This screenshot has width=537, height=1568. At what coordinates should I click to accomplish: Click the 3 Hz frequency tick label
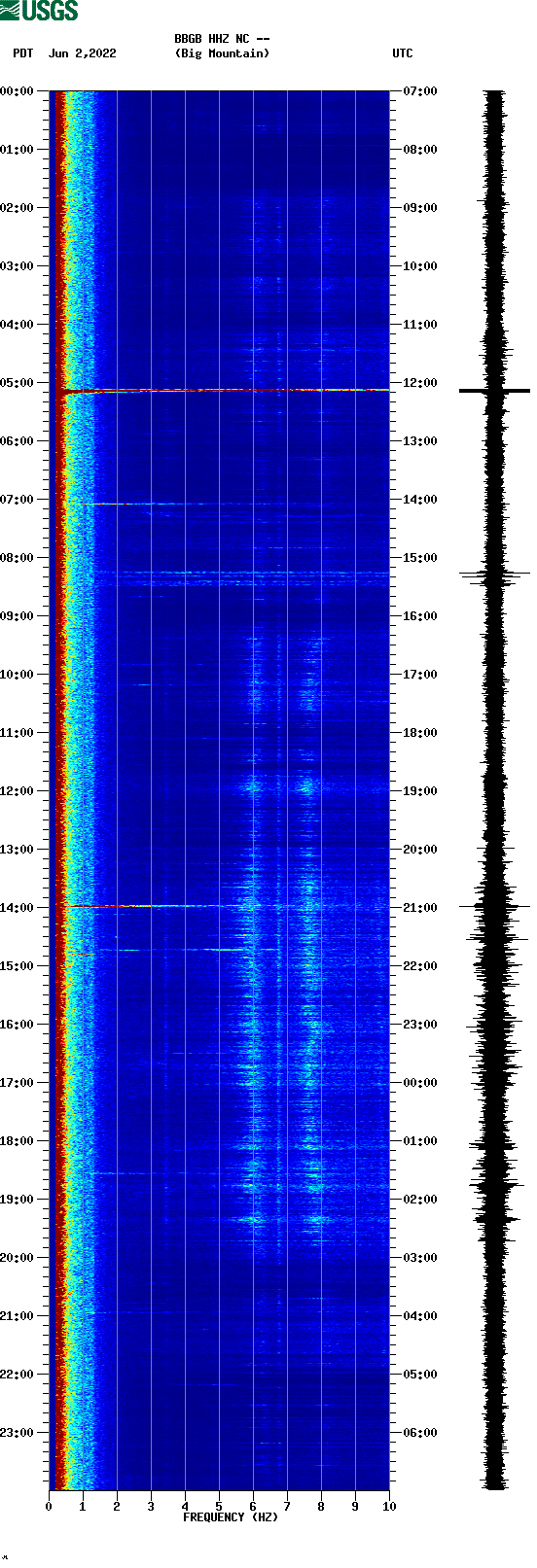tap(151, 1507)
